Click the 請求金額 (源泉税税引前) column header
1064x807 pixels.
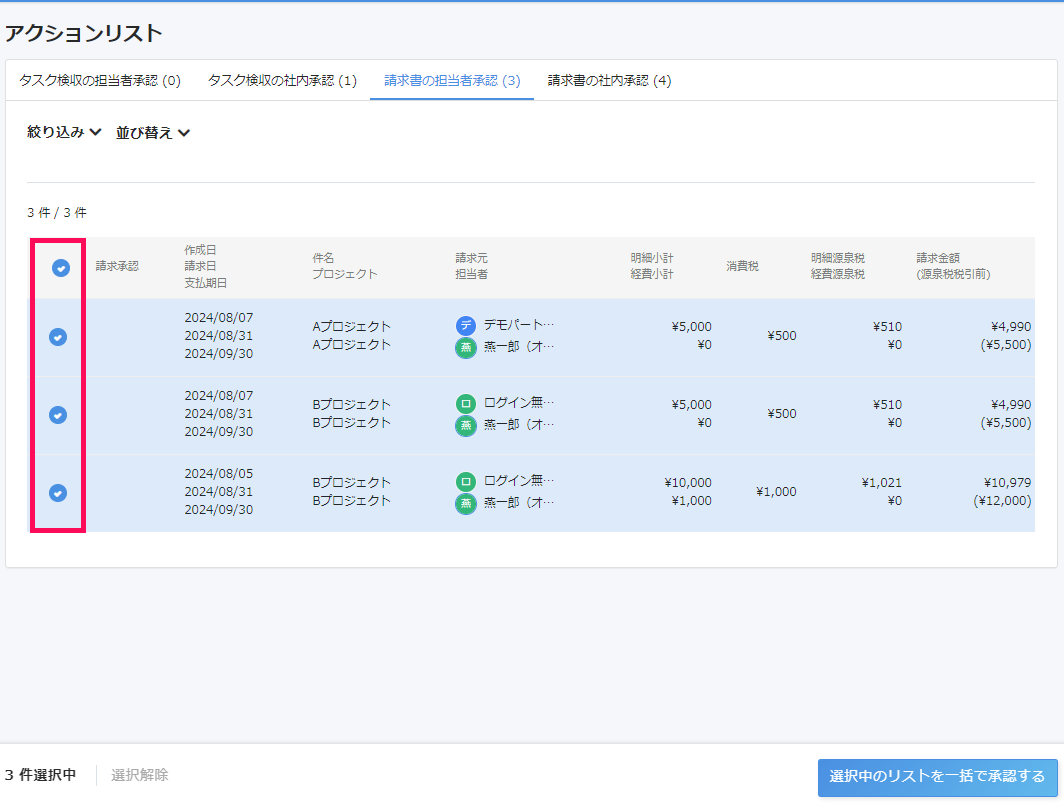click(953, 266)
